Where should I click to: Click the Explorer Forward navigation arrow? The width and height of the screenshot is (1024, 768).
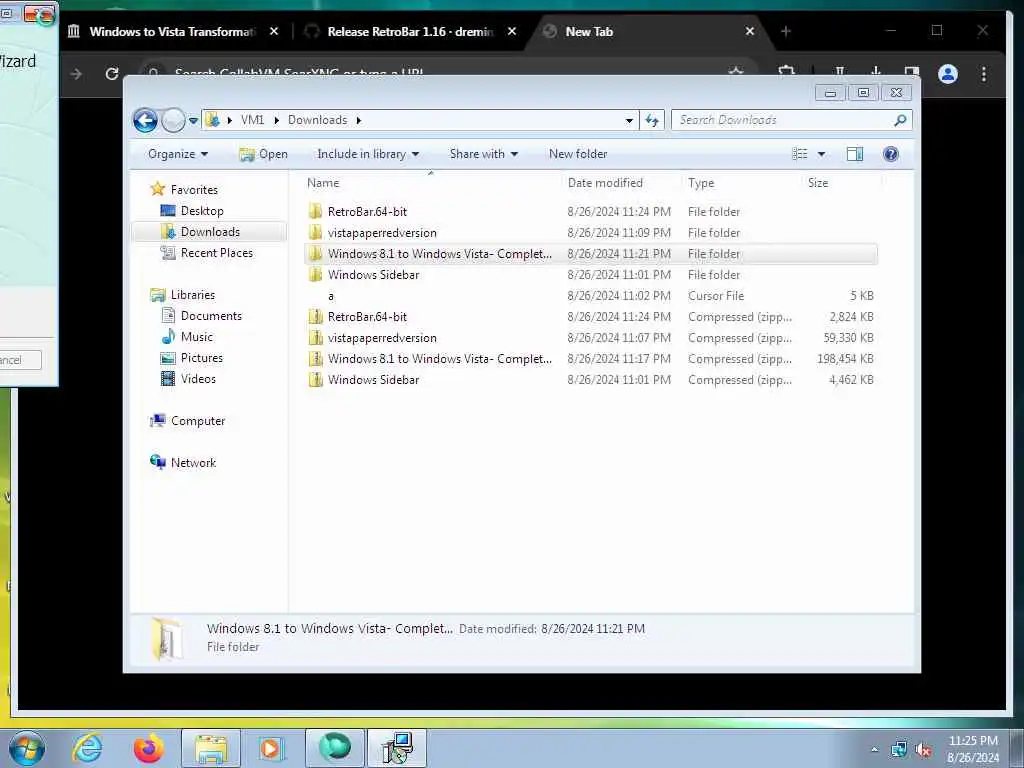click(173, 120)
